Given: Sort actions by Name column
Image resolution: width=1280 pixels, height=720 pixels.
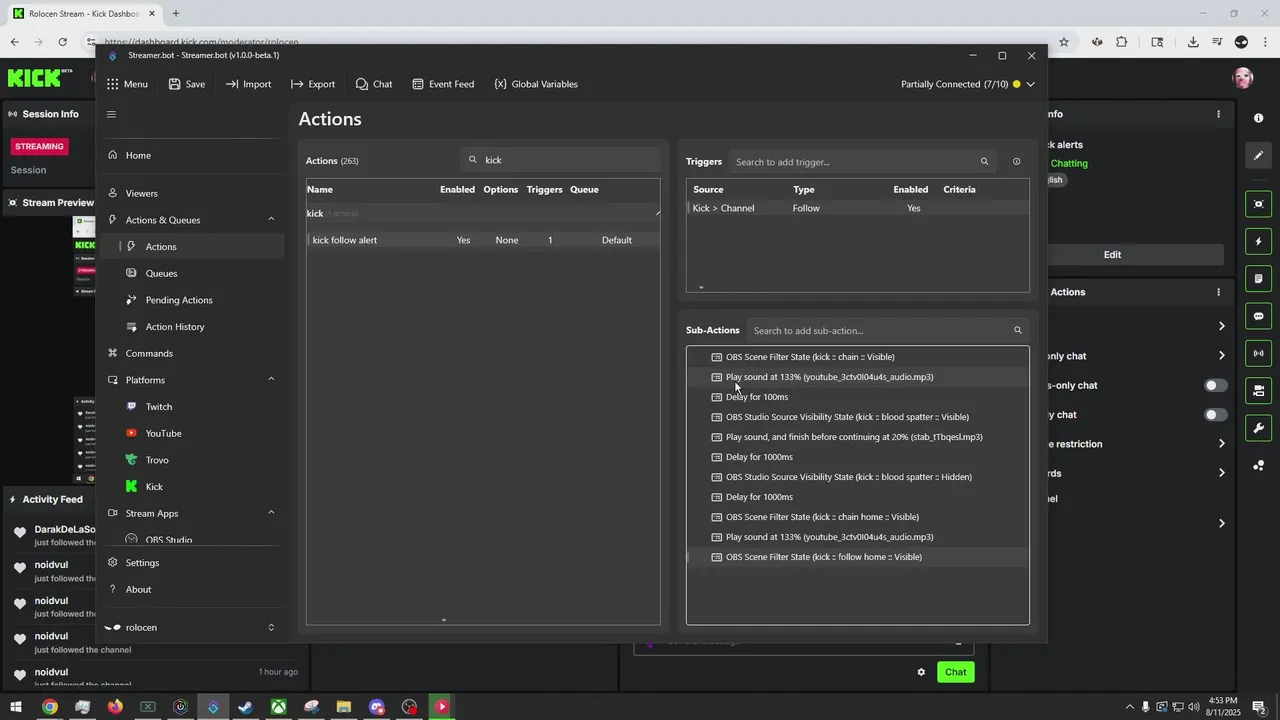Looking at the screenshot, I should (x=320, y=189).
